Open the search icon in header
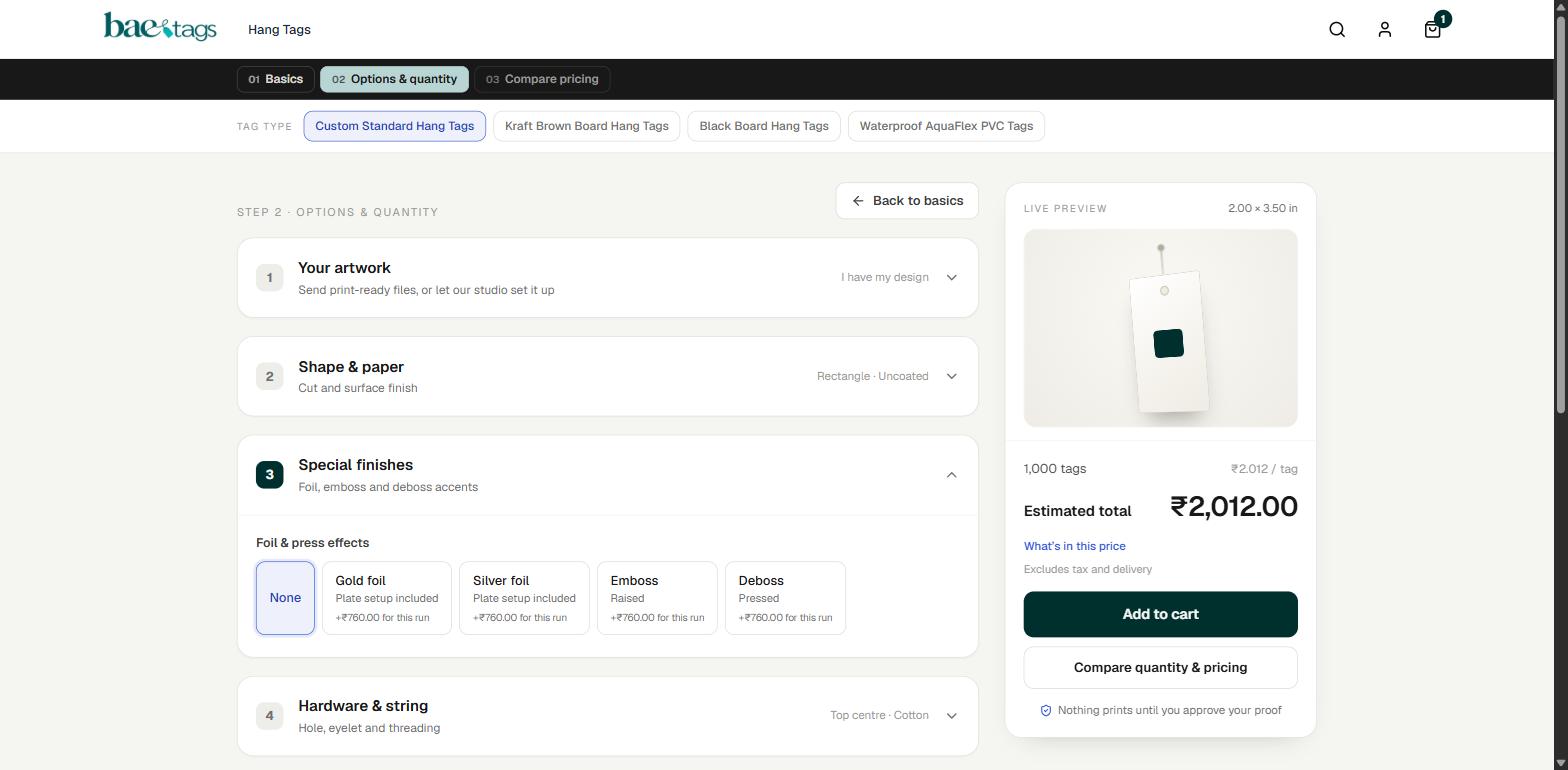1568x770 pixels. 1337,30
